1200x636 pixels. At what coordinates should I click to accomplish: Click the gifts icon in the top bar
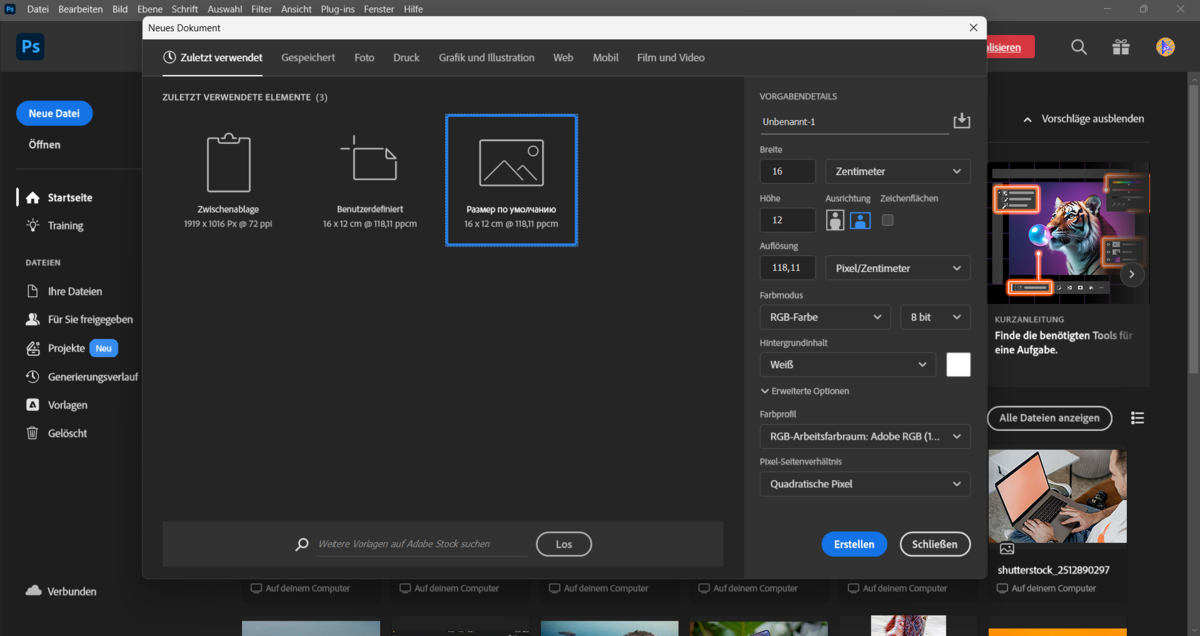click(x=1120, y=46)
